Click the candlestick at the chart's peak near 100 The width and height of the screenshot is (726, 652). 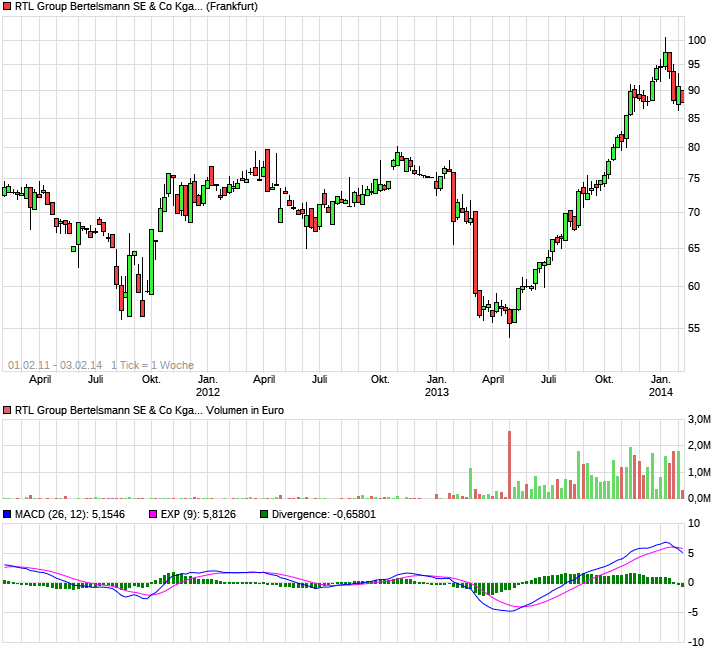point(665,53)
